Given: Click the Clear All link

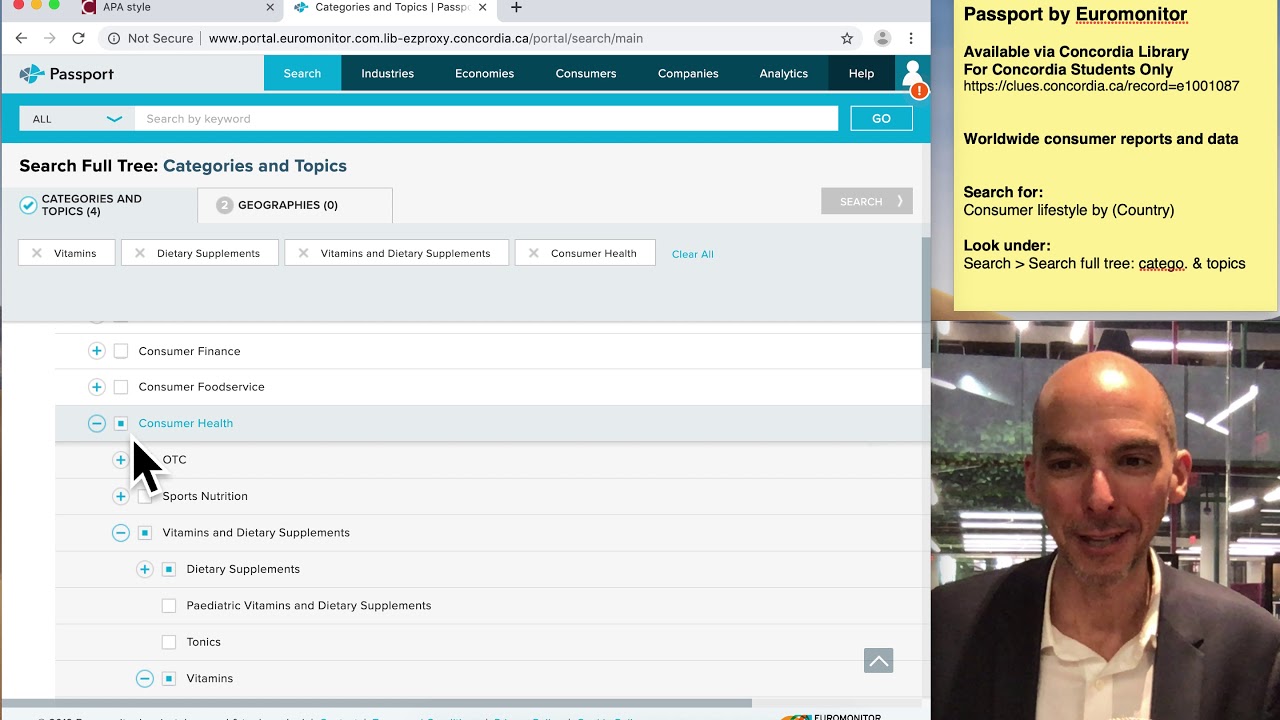Looking at the screenshot, I should click(693, 254).
